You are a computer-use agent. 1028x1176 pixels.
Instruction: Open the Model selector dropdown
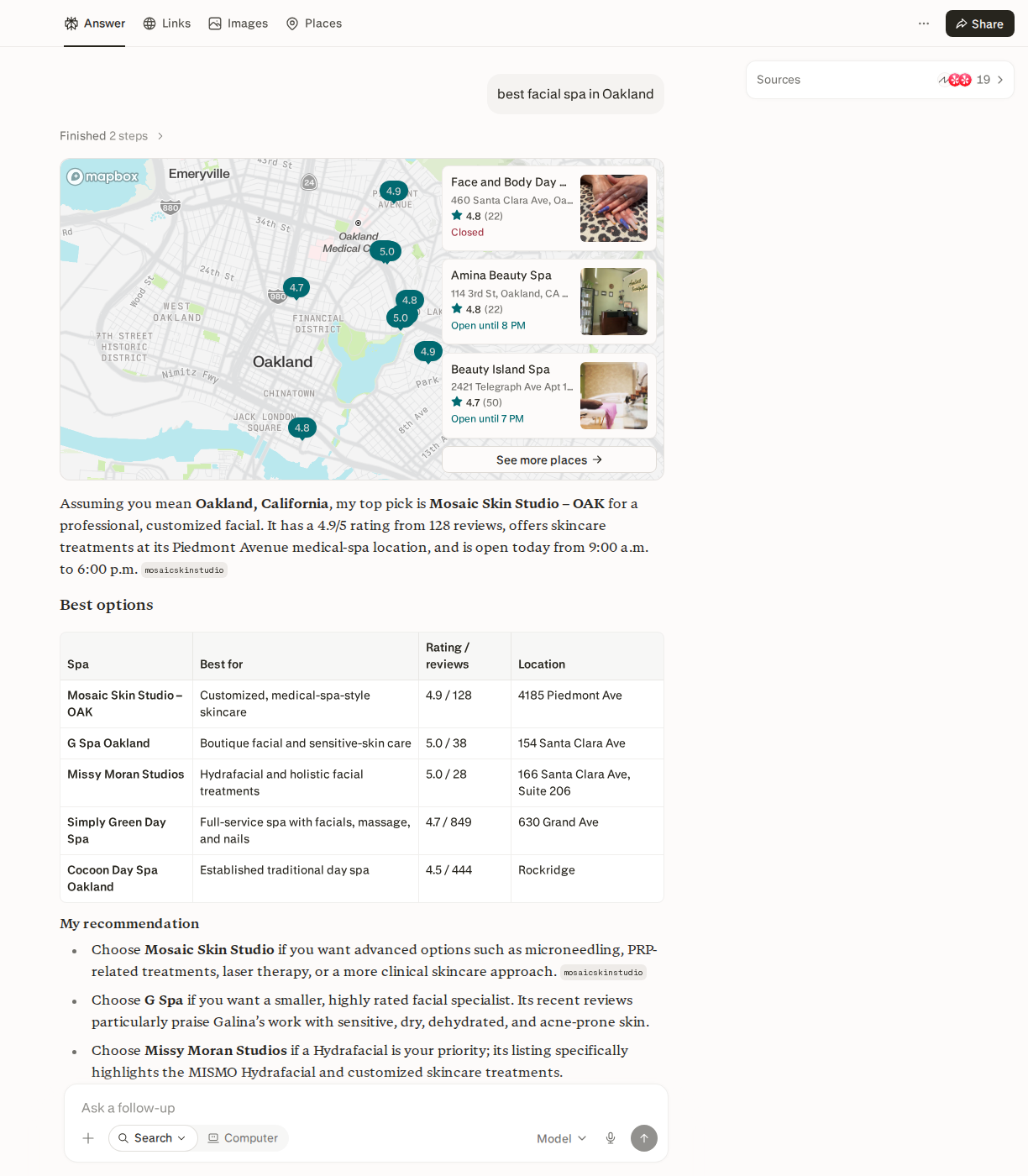coord(562,1138)
